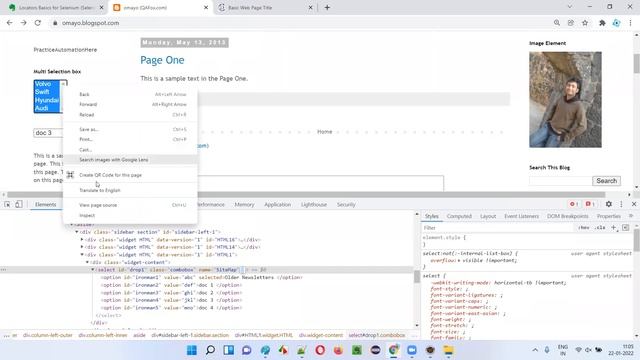Bookmark this page with the star icon
Image resolution: width=640 pixels, height=360 pixels.
pos(585,23)
